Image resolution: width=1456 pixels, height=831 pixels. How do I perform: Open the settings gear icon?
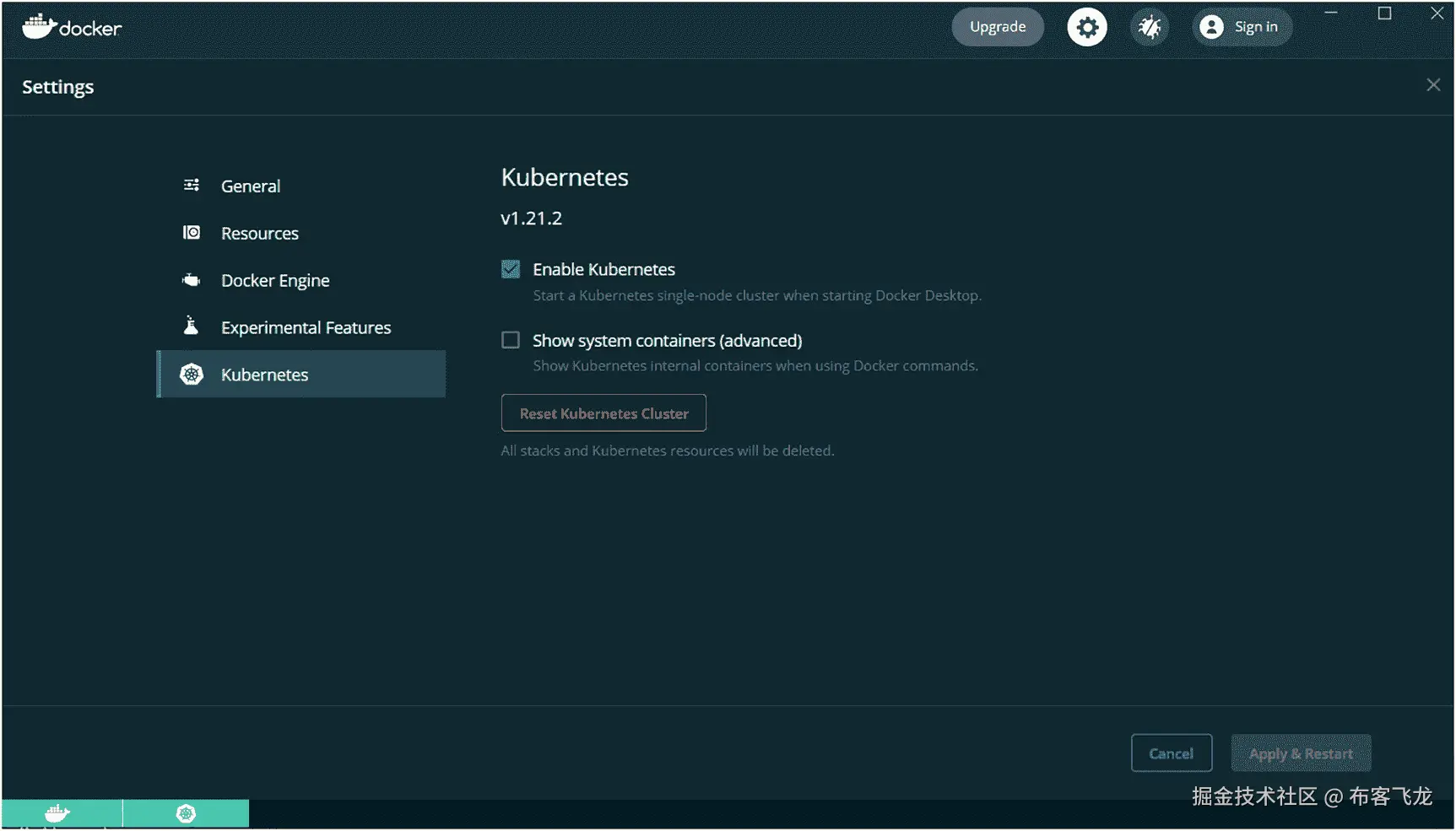click(x=1086, y=27)
